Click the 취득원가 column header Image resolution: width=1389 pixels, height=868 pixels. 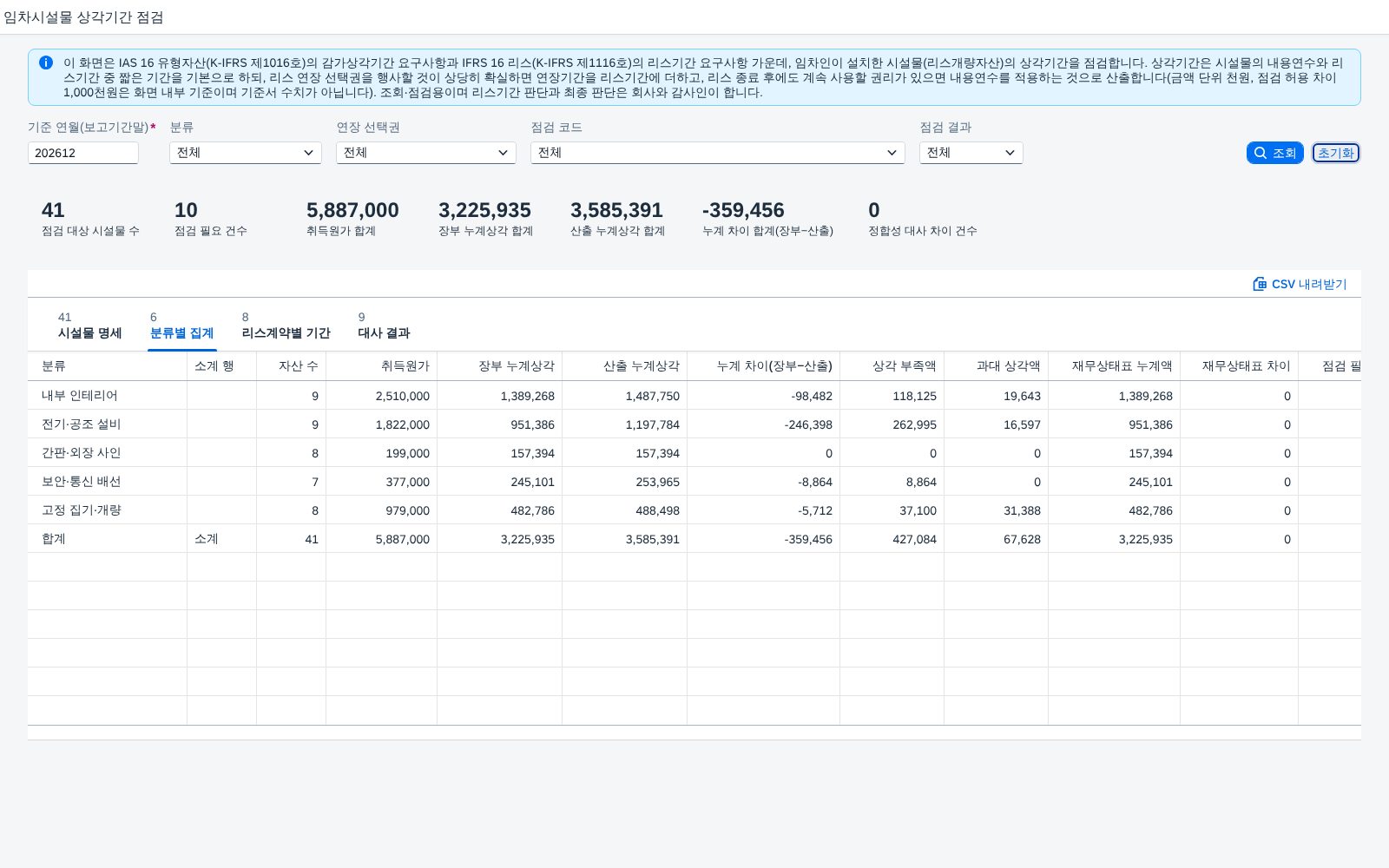tap(382, 366)
